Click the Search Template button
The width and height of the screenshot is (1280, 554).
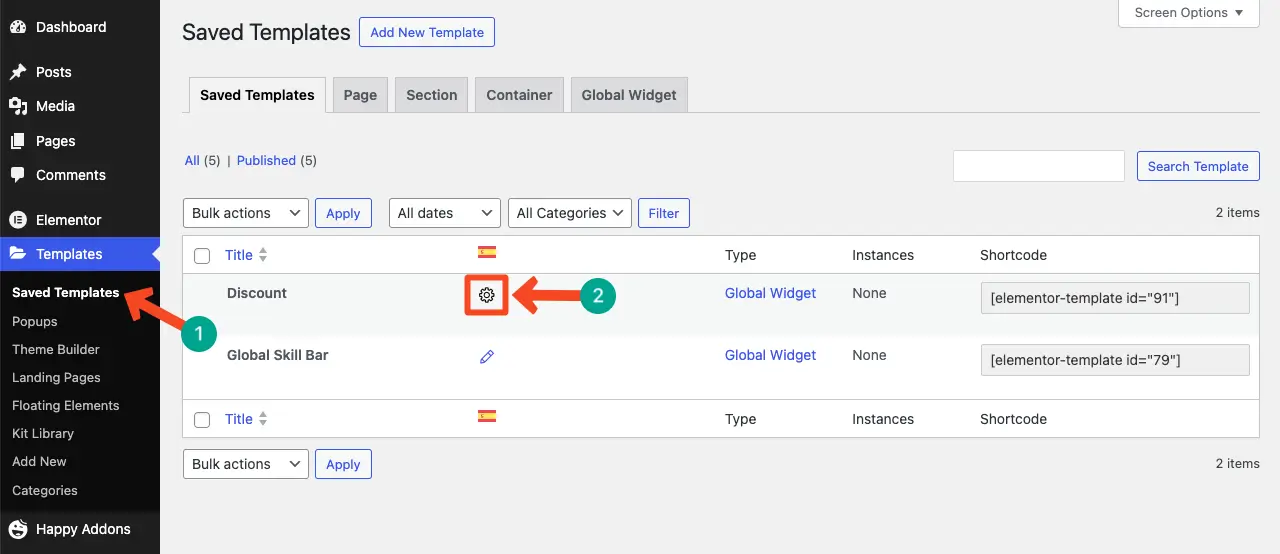coord(1198,166)
